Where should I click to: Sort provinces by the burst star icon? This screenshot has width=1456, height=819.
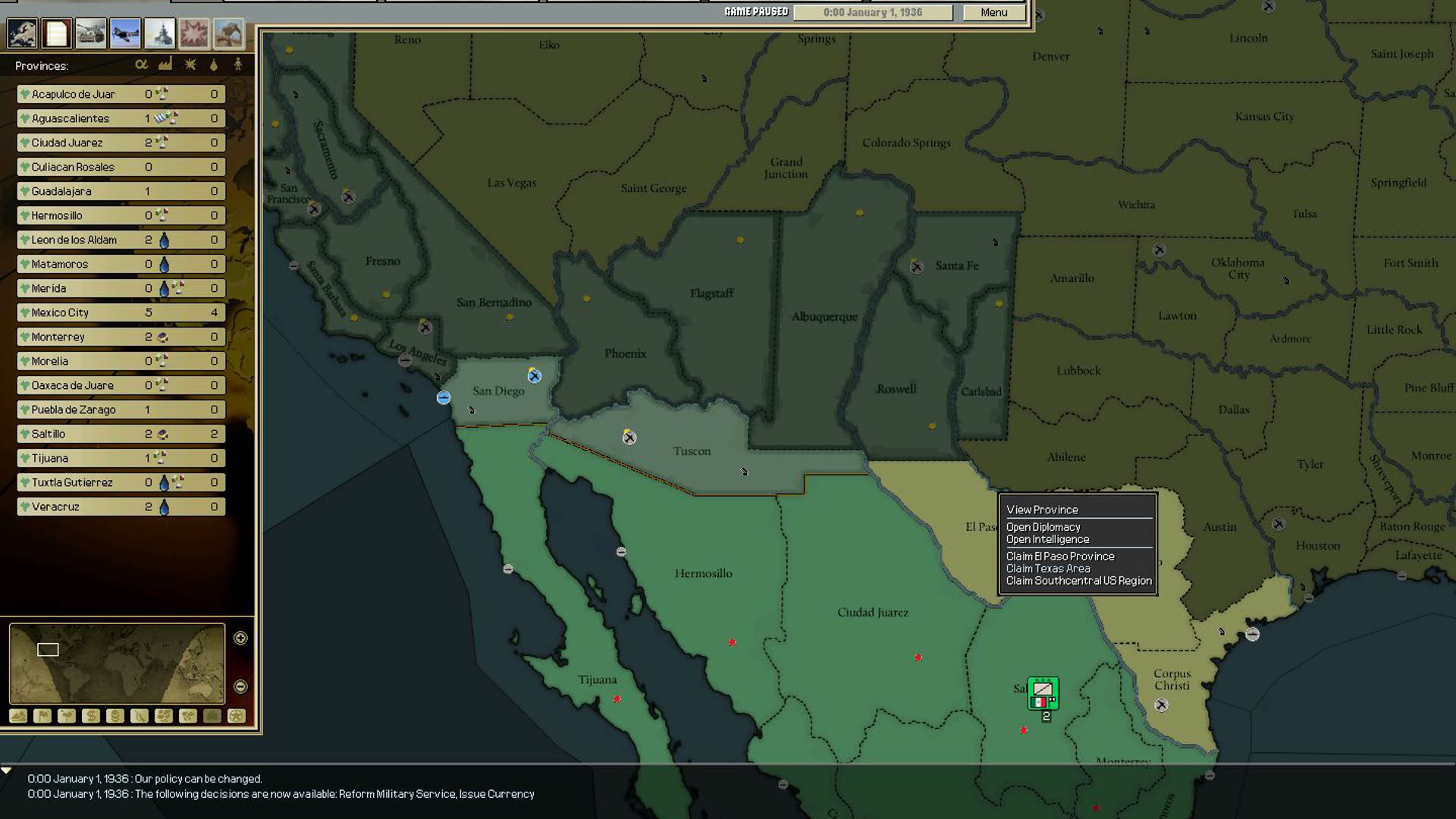click(190, 64)
